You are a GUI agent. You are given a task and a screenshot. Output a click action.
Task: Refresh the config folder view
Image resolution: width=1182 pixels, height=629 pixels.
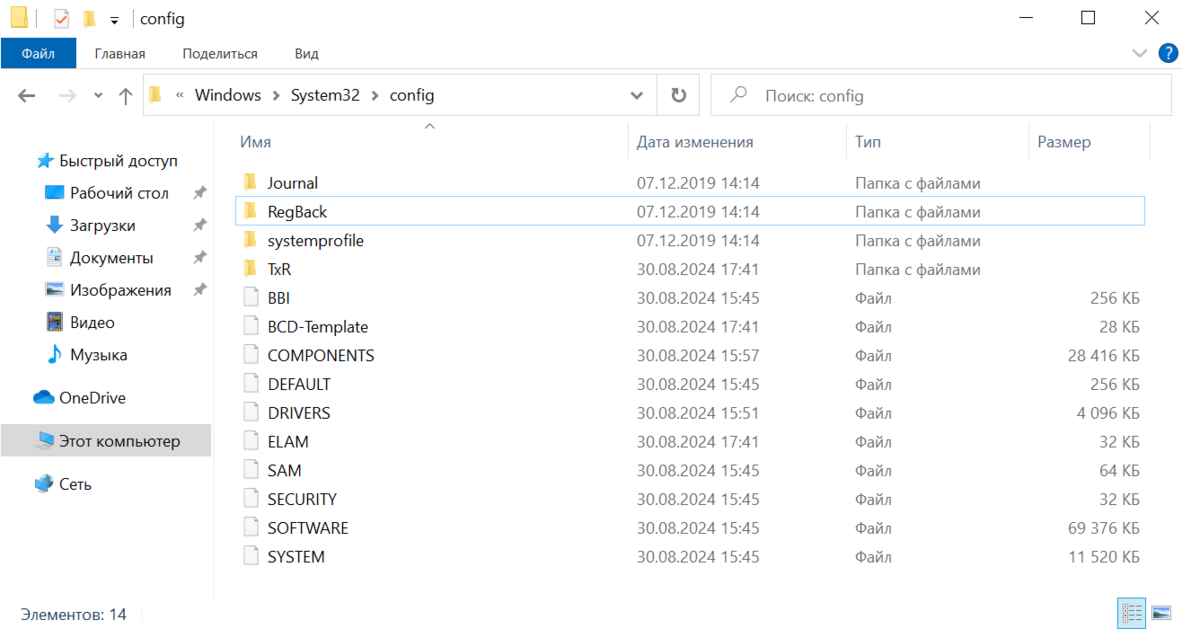(678, 96)
